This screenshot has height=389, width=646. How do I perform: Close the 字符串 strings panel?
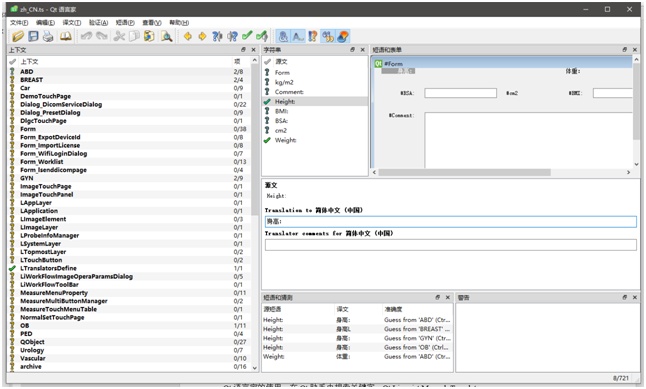363,49
